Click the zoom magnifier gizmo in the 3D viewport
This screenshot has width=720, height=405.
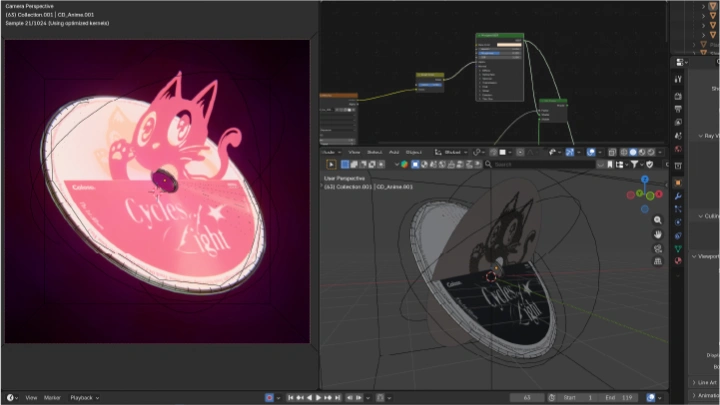point(657,220)
